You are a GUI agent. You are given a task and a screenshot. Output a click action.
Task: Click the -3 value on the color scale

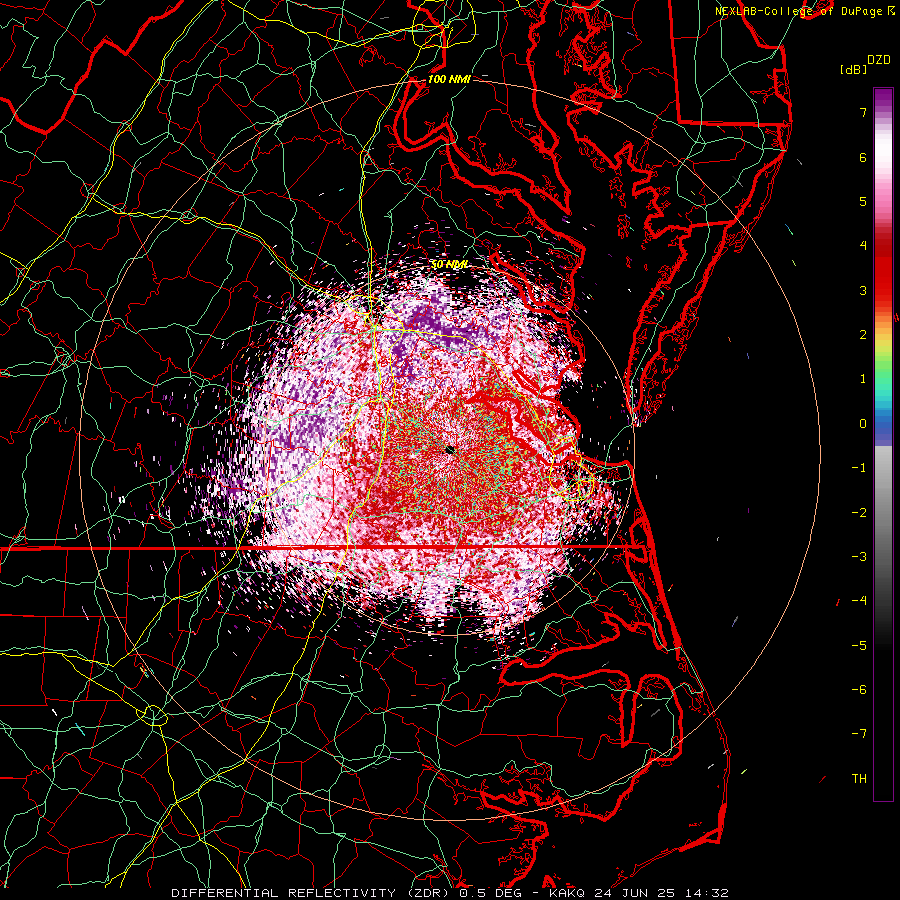click(859, 557)
